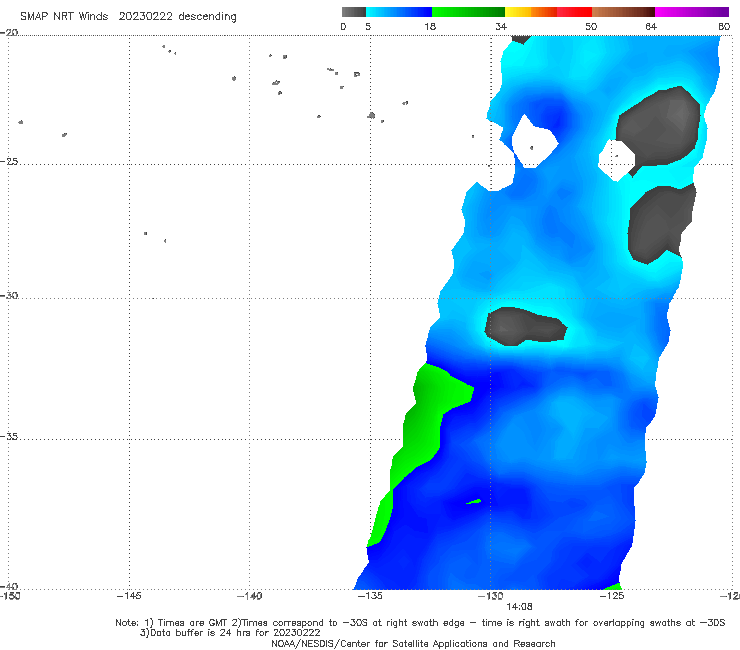The height and width of the screenshot is (650, 740).
Task: Click the note '3)Data buffer is 24 hrs for 20230222'
Action: point(230,633)
